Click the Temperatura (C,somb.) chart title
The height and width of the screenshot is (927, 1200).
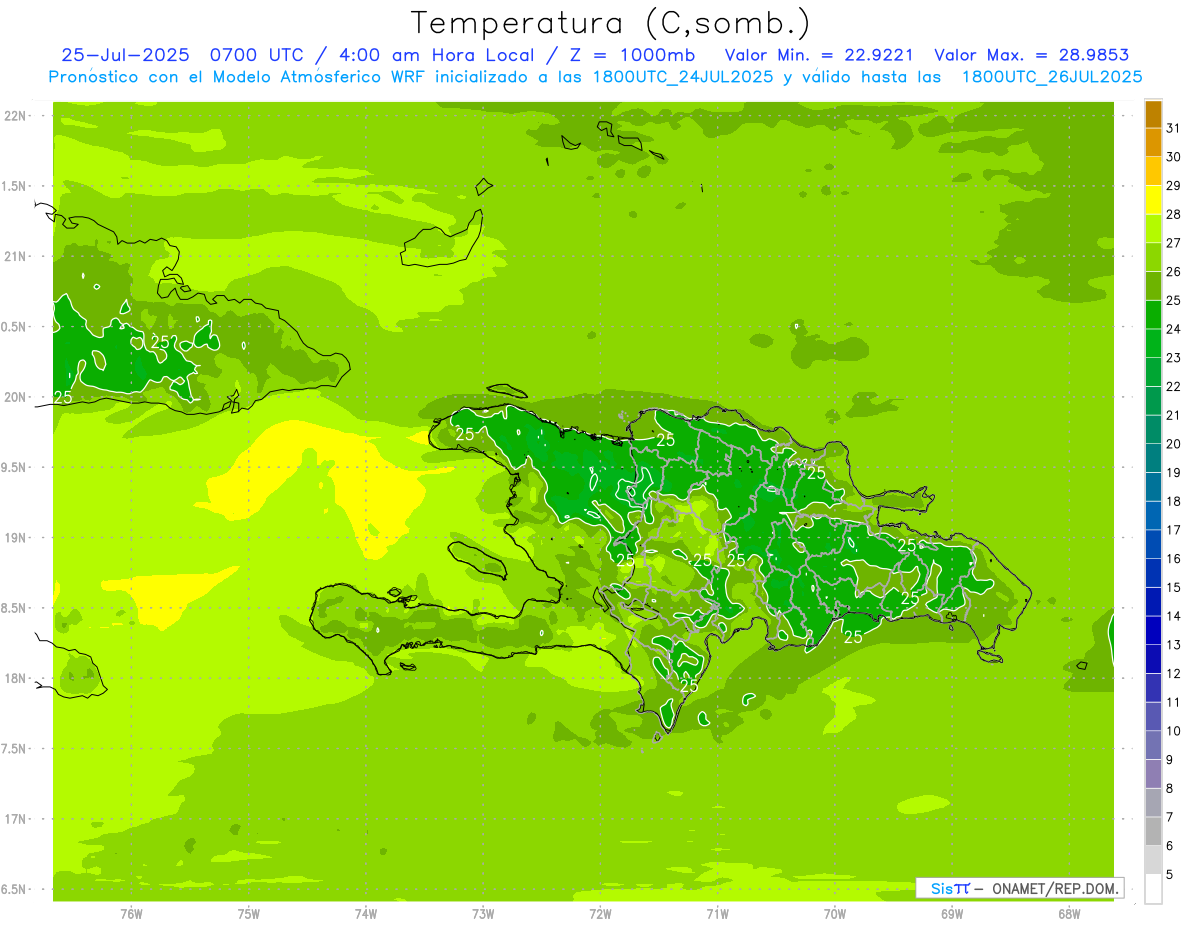click(x=611, y=22)
